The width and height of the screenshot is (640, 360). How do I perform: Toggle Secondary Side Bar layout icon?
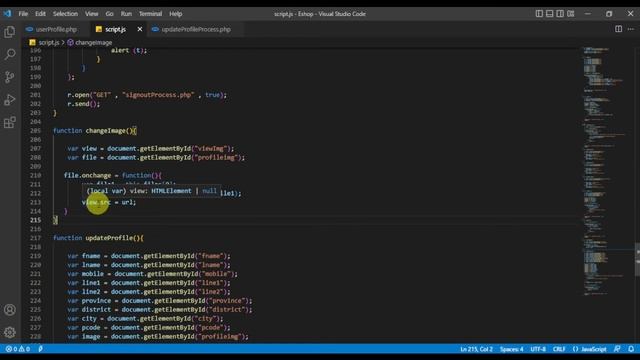[x=560, y=13]
